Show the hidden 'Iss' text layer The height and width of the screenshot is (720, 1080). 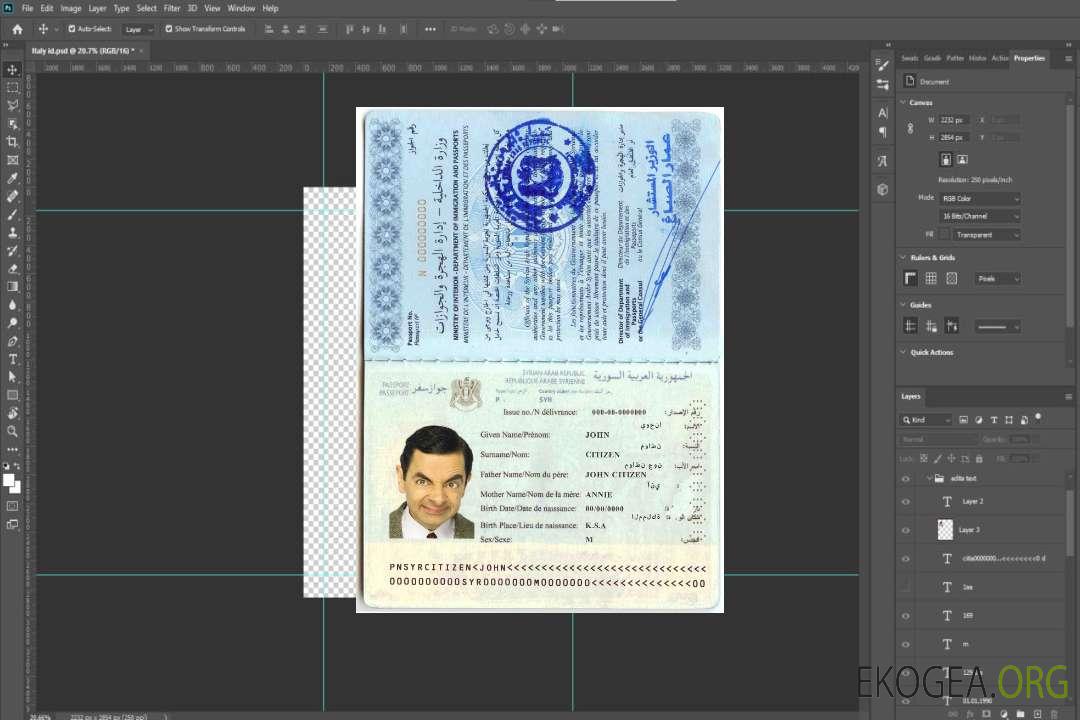point(906,587)
